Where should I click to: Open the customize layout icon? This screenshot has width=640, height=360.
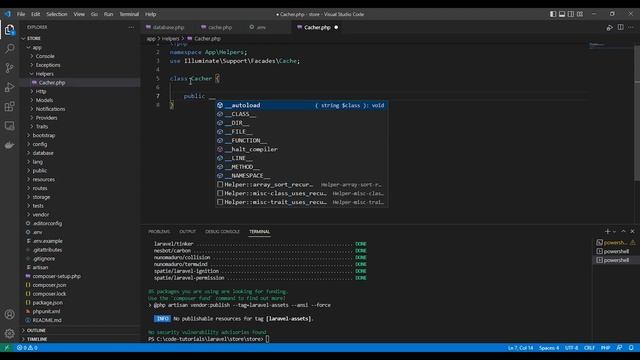point(580,14)
